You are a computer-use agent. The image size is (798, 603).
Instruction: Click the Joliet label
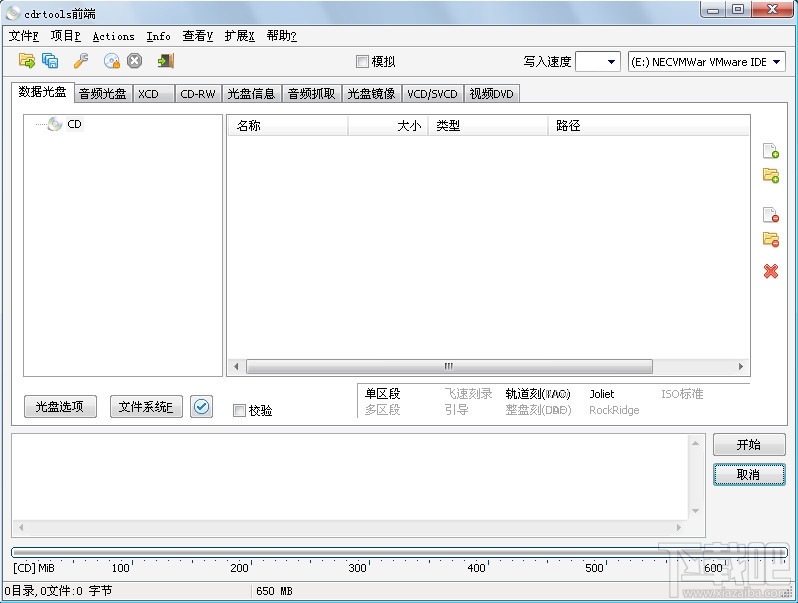(602, 394)
